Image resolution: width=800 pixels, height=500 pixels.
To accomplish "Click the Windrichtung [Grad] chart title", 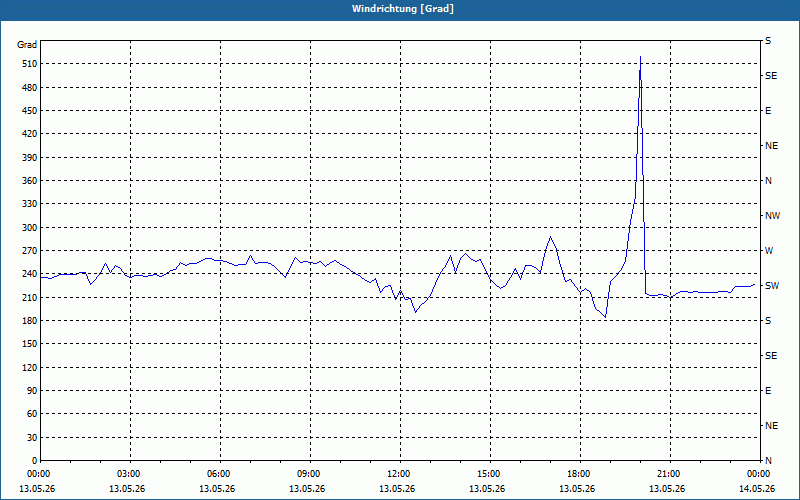I will click(403, 9).
